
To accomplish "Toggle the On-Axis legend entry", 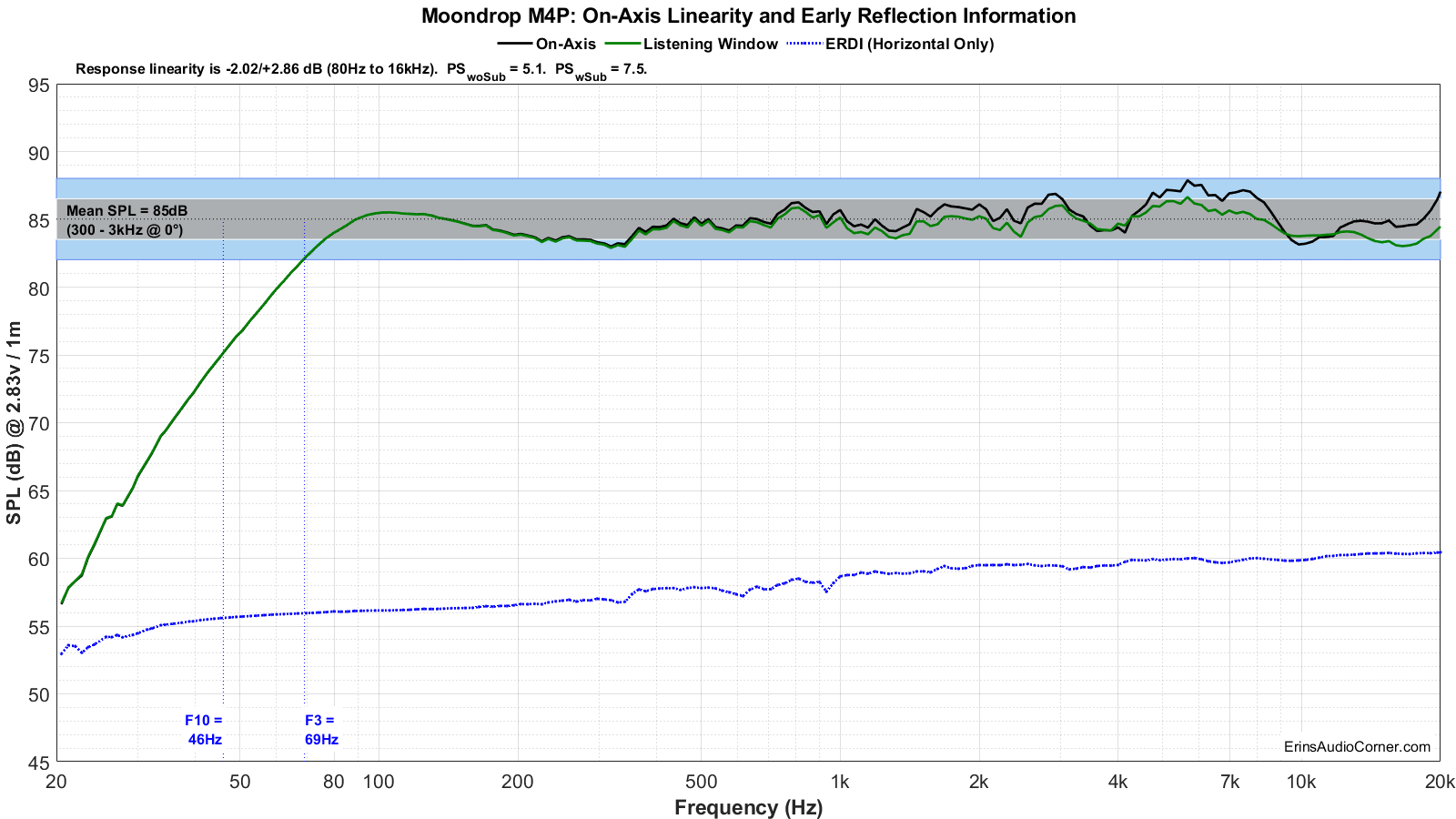I will click(547, 44).
